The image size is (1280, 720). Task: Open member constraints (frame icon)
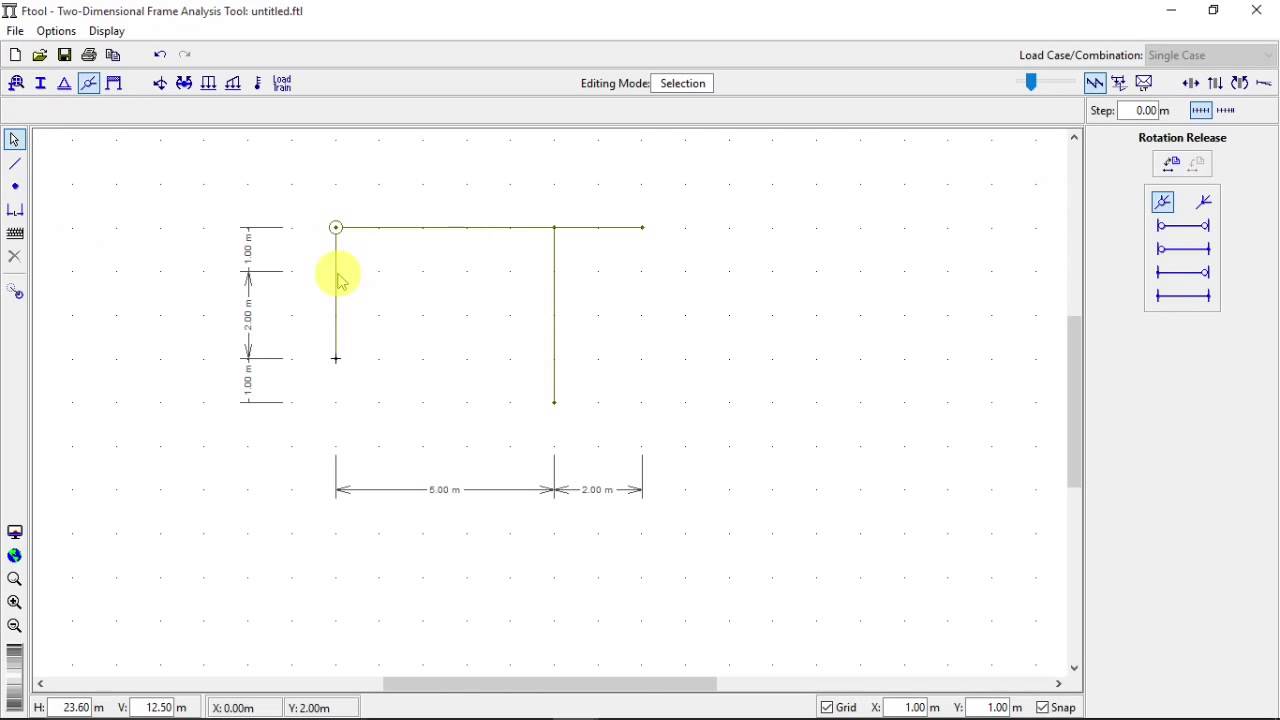(113, 83)
